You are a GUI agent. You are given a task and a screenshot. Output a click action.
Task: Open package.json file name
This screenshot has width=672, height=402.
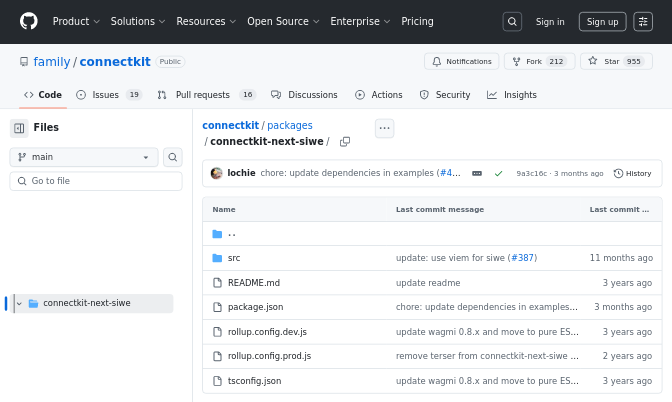255,307
